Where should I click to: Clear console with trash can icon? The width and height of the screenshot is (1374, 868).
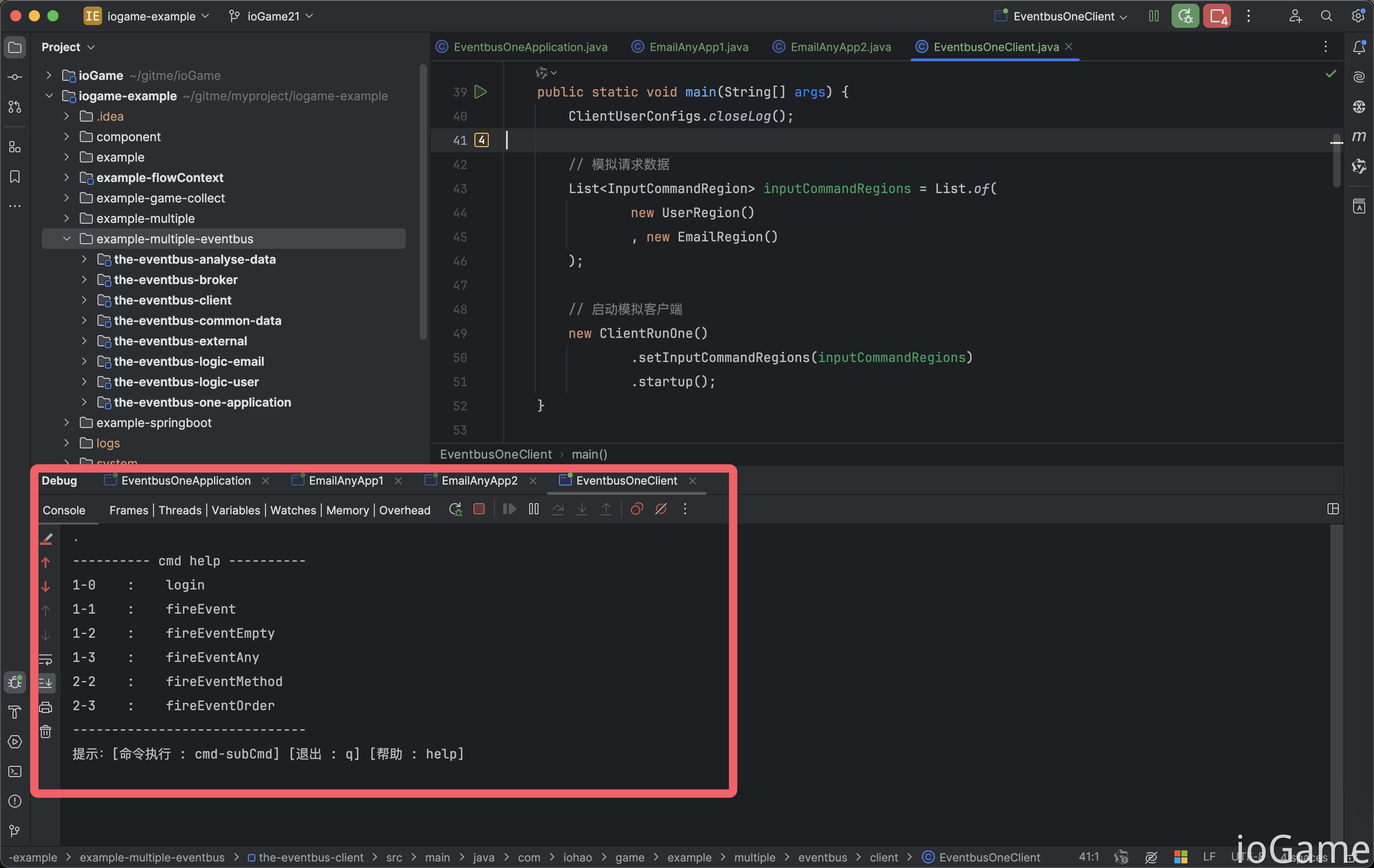click(x=45, y=732)
